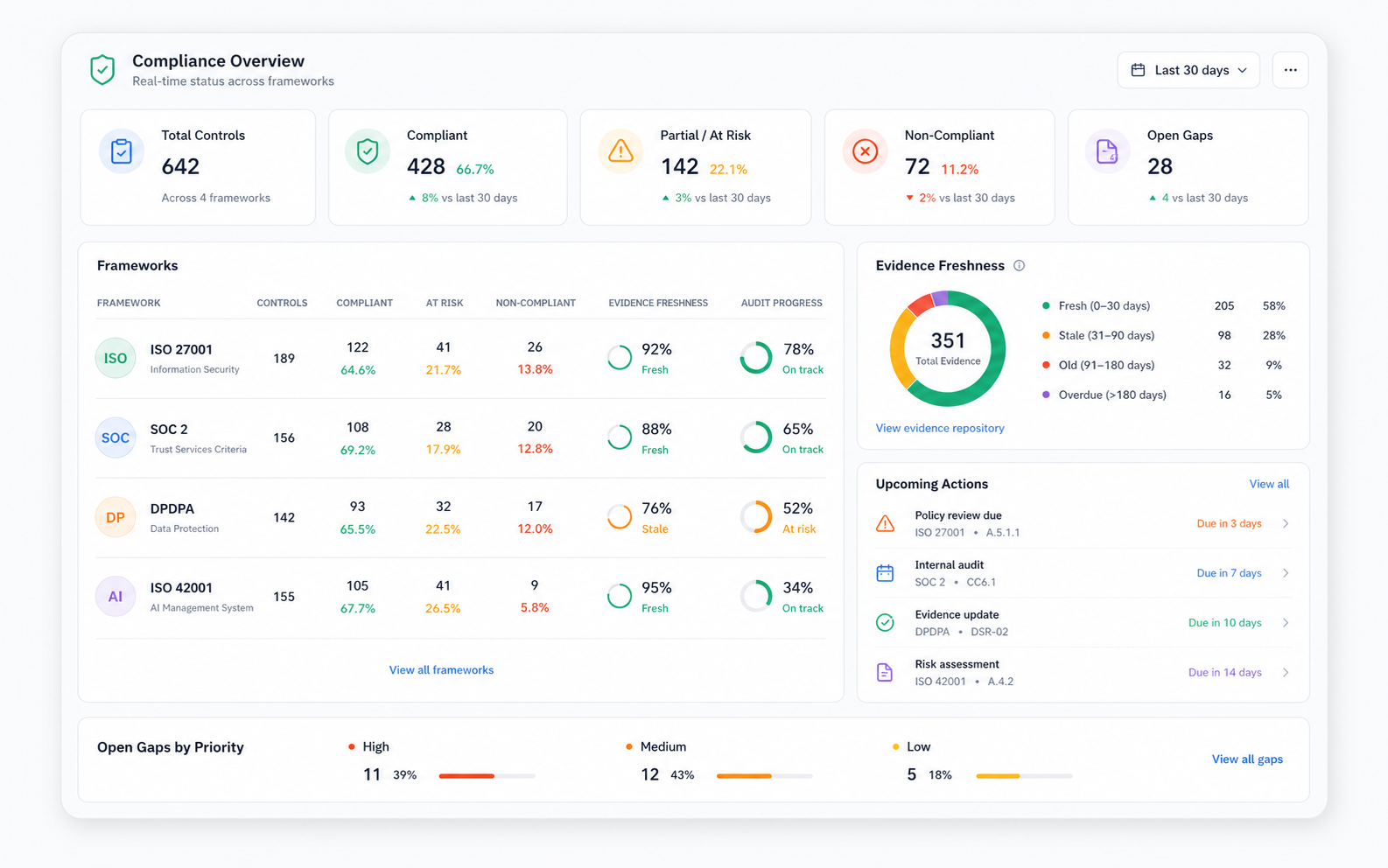The height and width of the screenshot is (868, 1388).
Task: Click the Open Gaps document icon
Action: (x=1107, y=151)
